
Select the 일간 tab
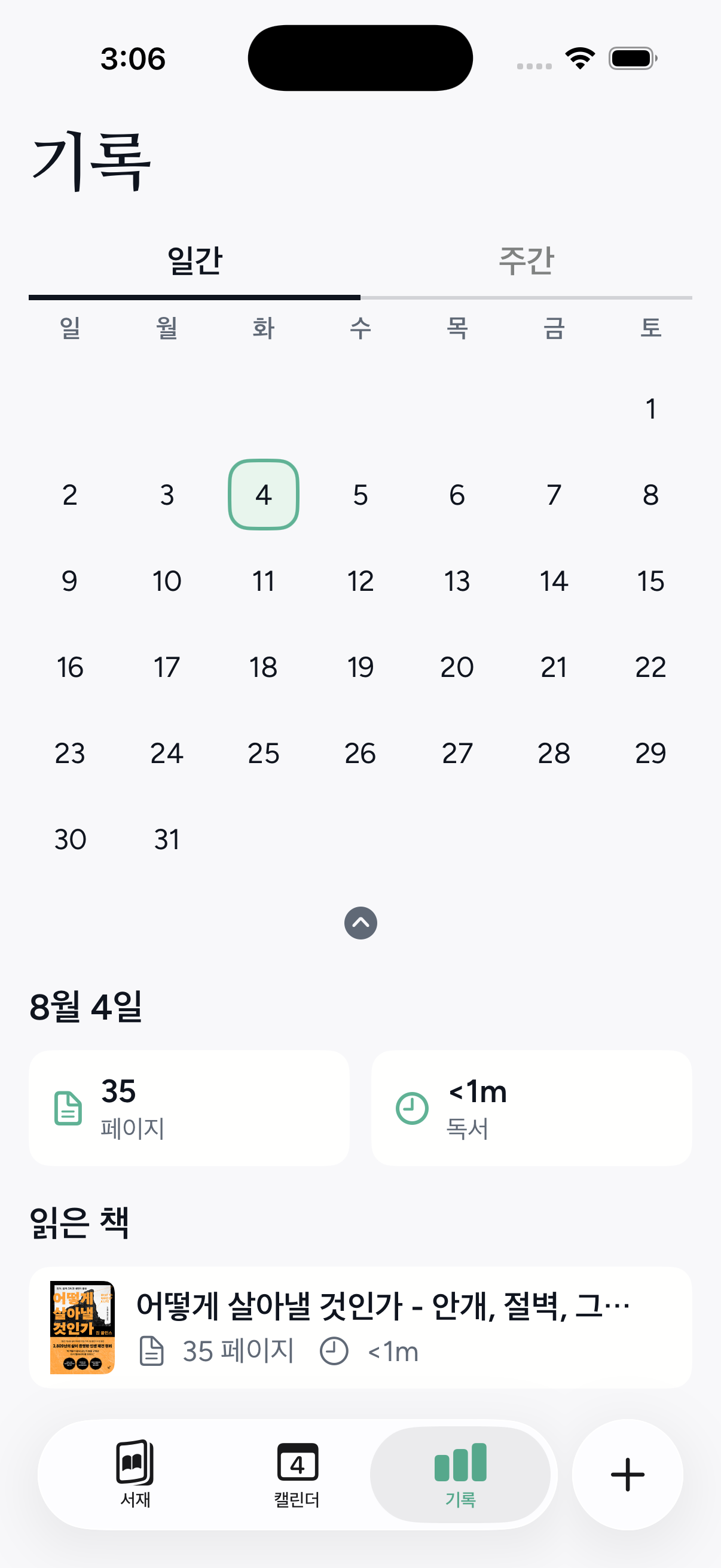[195, 261]
